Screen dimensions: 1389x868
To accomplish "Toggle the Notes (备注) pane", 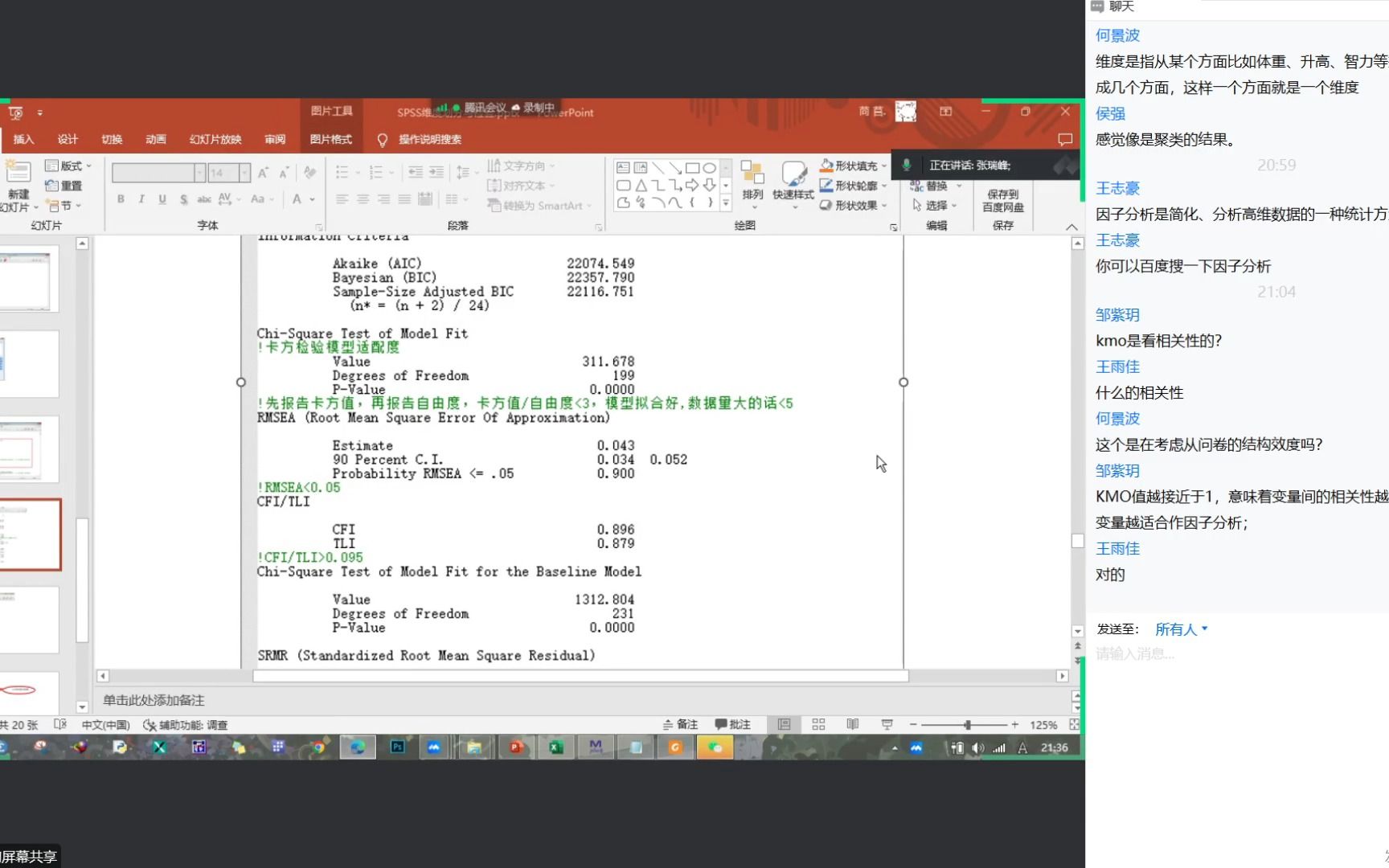I will click(680, 724).
